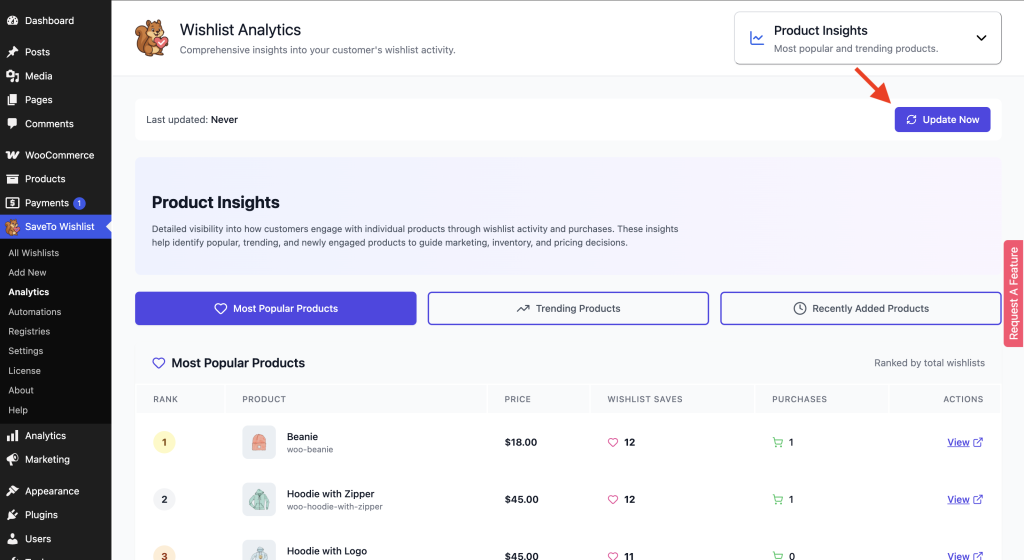The width and height of the screenshot is (1024, 560).
Task: Click the Payments notification badge
Action: pyautogui.click(x=79, y=203)
